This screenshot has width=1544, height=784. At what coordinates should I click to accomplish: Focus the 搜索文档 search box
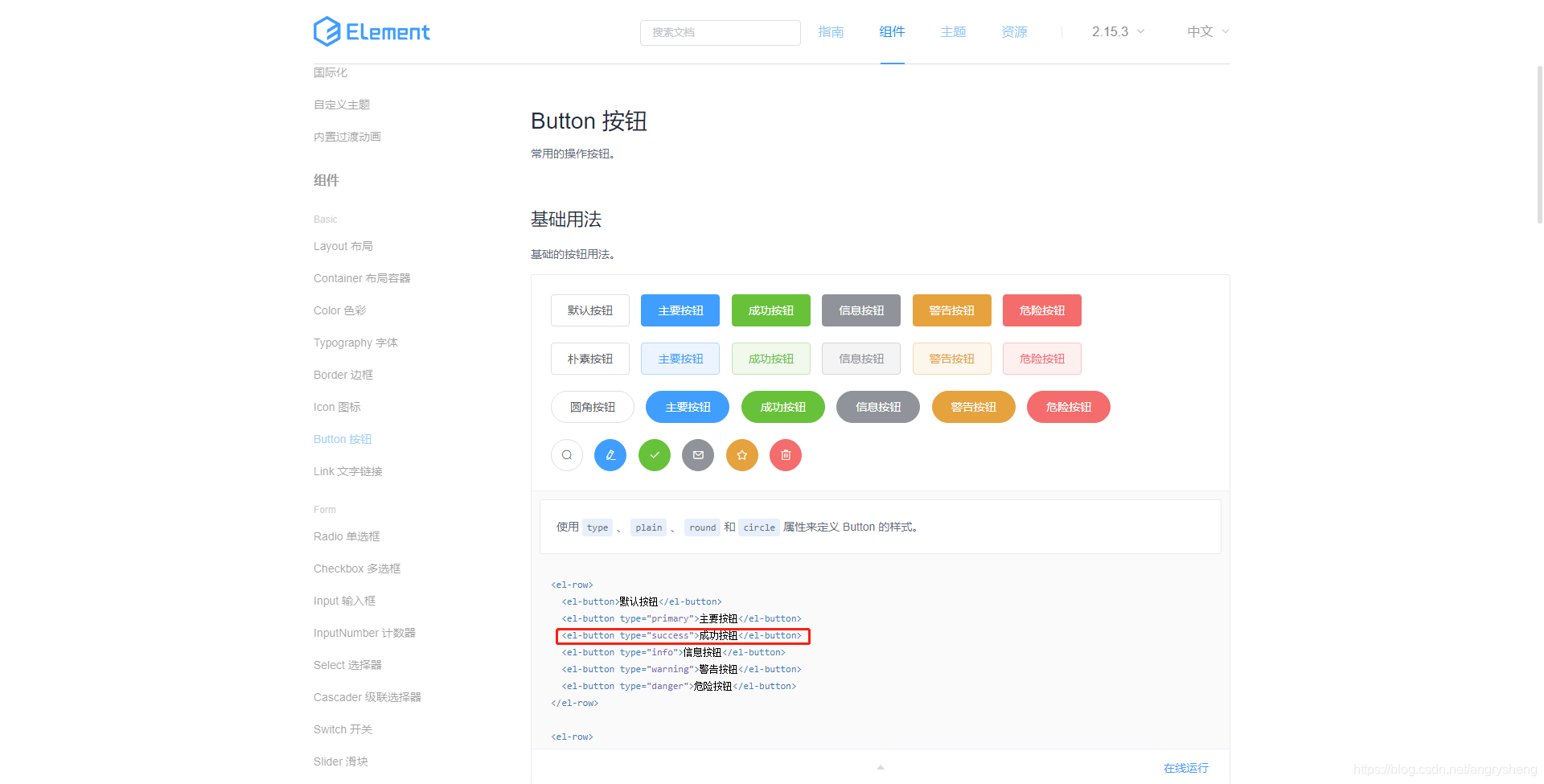721,32
